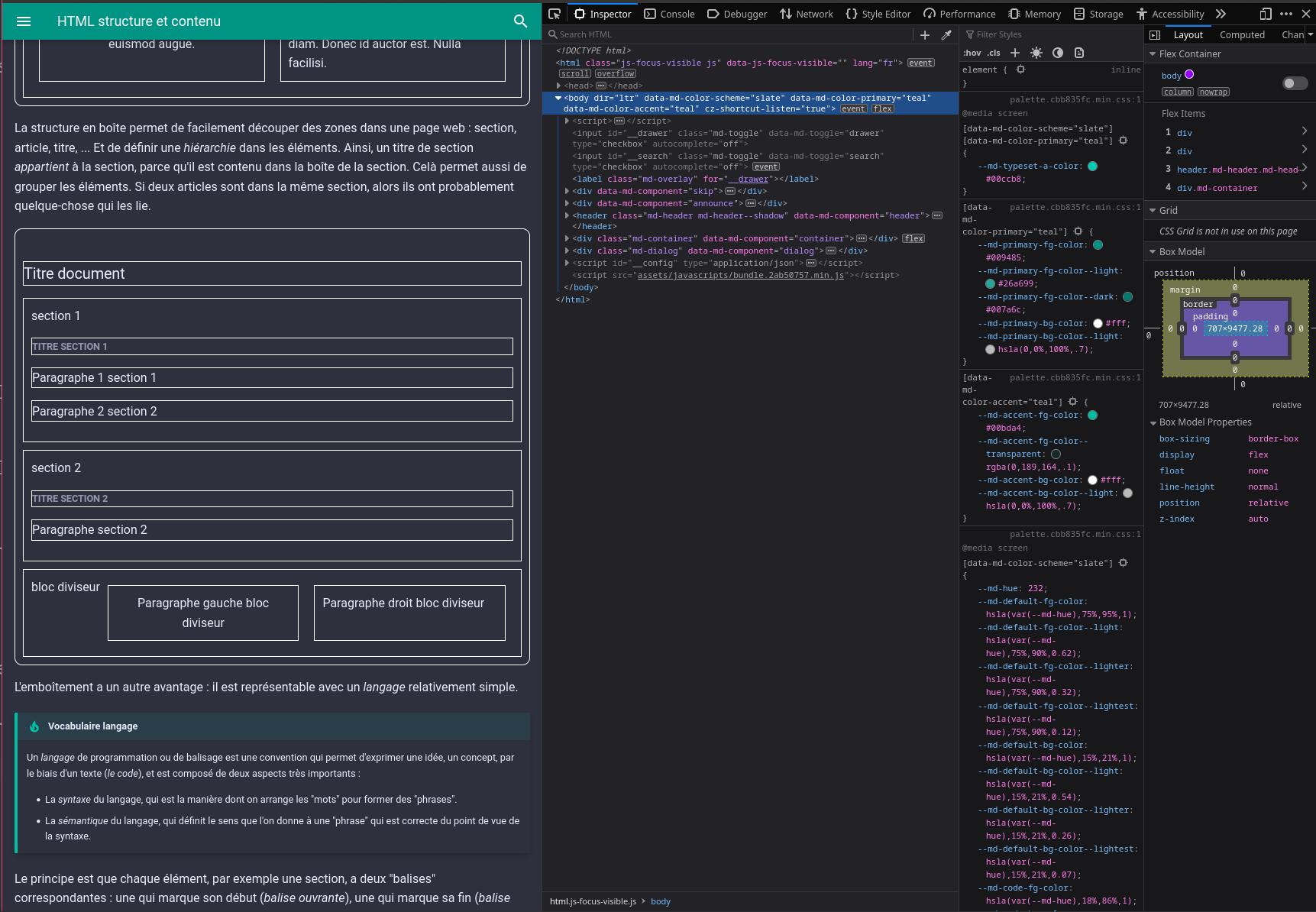1316x912 pixels.
Task: Add a new node button
Action: pyautogui.click(x=925, y=34)
